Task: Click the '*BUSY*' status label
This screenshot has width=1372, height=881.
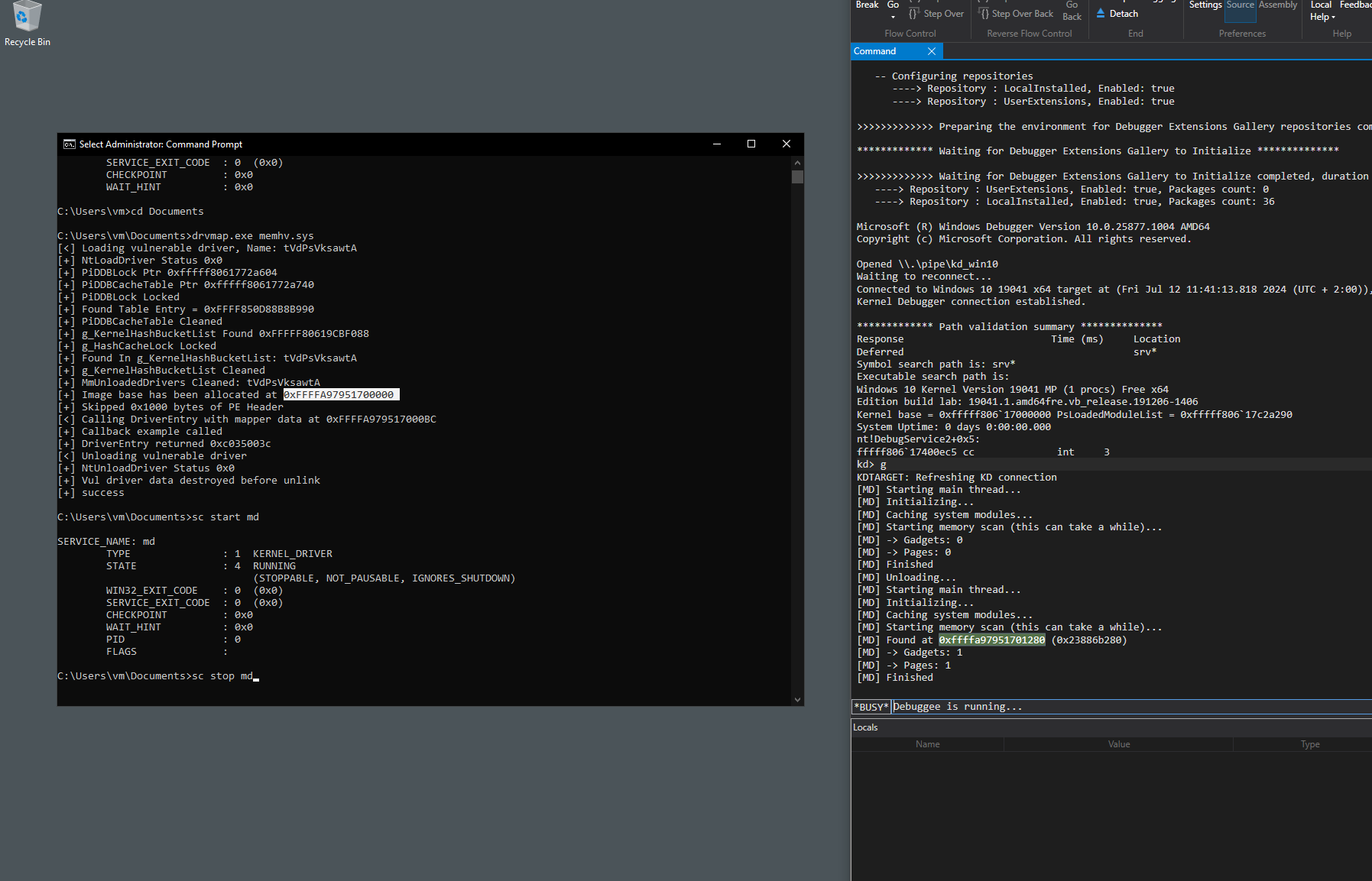Action: pos(871,707)
